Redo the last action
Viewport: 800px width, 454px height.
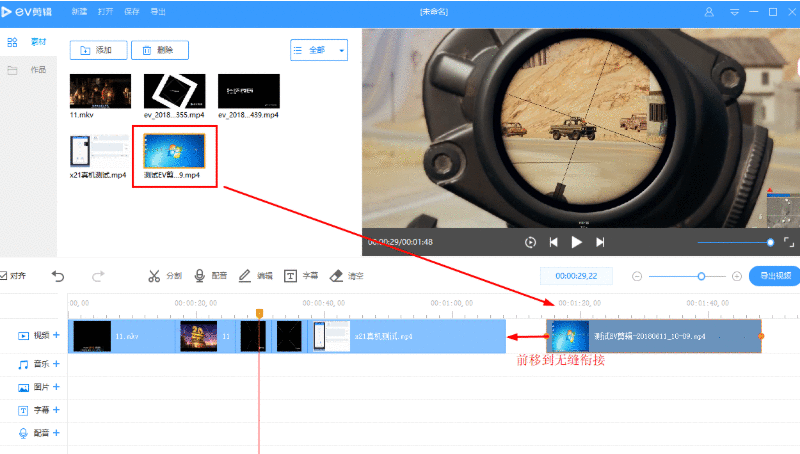click(x=98, y=276)
